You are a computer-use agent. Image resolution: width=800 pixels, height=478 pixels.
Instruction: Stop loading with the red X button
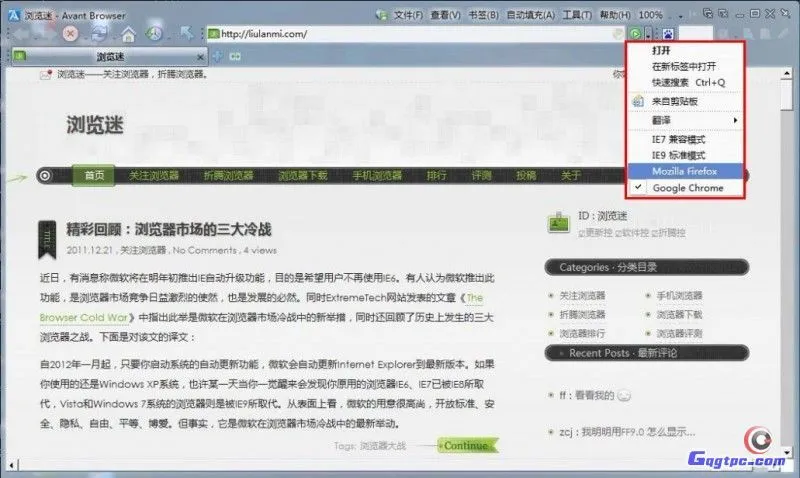click(x=70, y=34)
